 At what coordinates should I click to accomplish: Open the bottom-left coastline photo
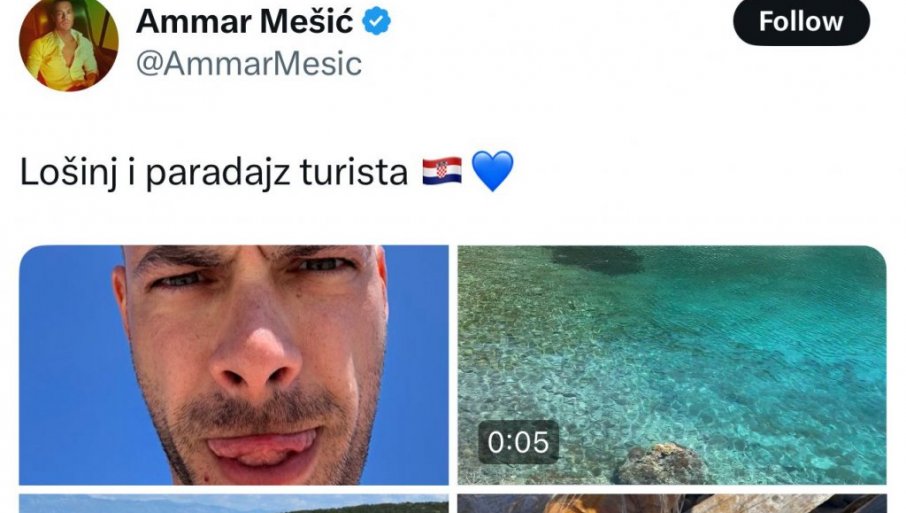coord(233,503)
